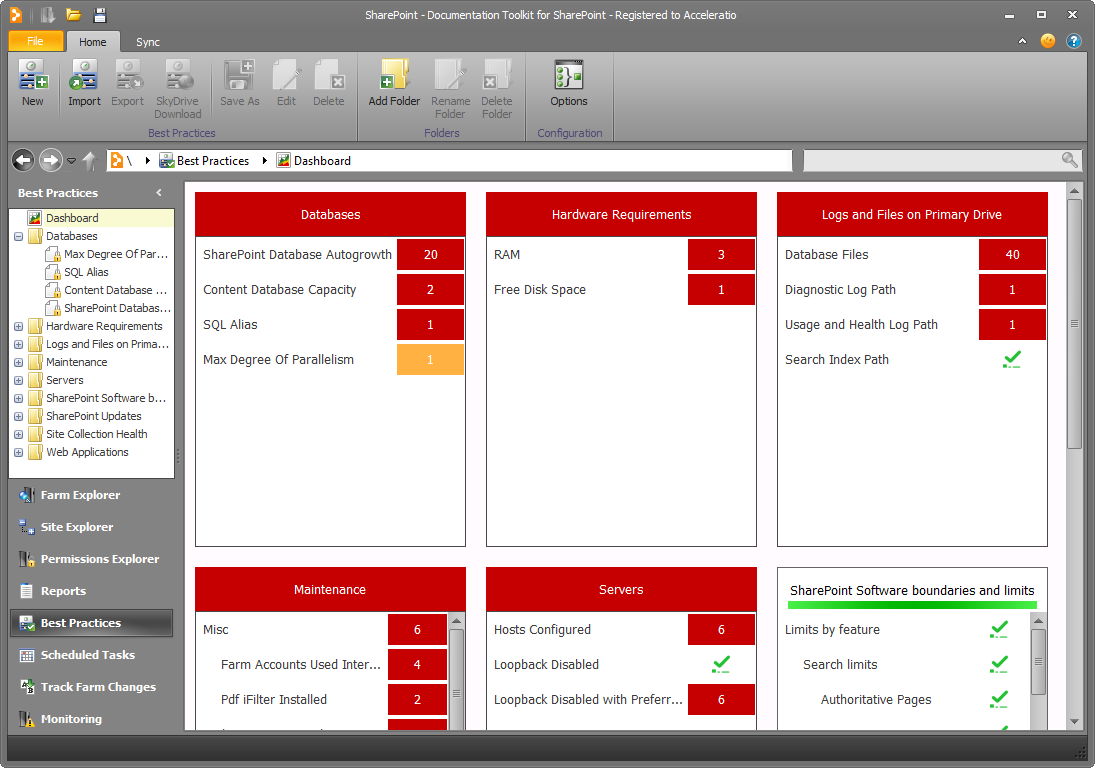Expand the Web Applications tree node
This screenshot has height=768, width=1095.
(x=19, y=453)
